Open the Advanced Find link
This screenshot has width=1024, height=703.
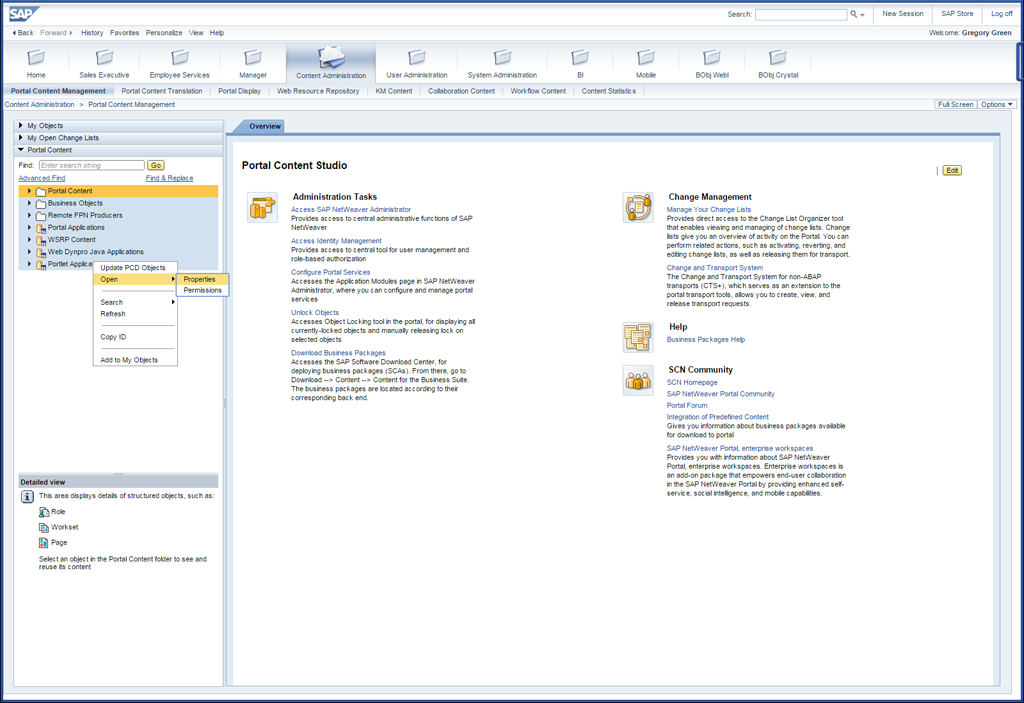[41, 178]
